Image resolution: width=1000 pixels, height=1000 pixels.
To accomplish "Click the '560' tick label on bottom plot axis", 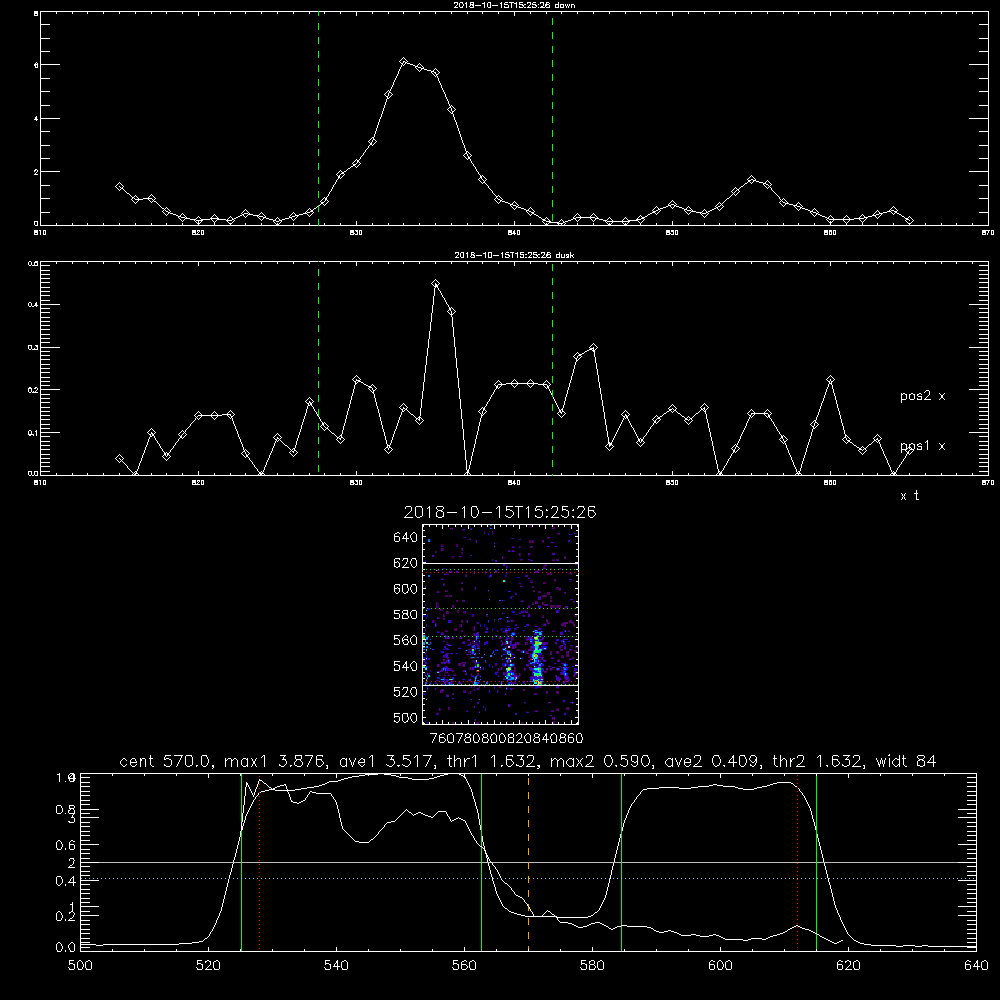I will pyautogui.click(x=464, y=966).
